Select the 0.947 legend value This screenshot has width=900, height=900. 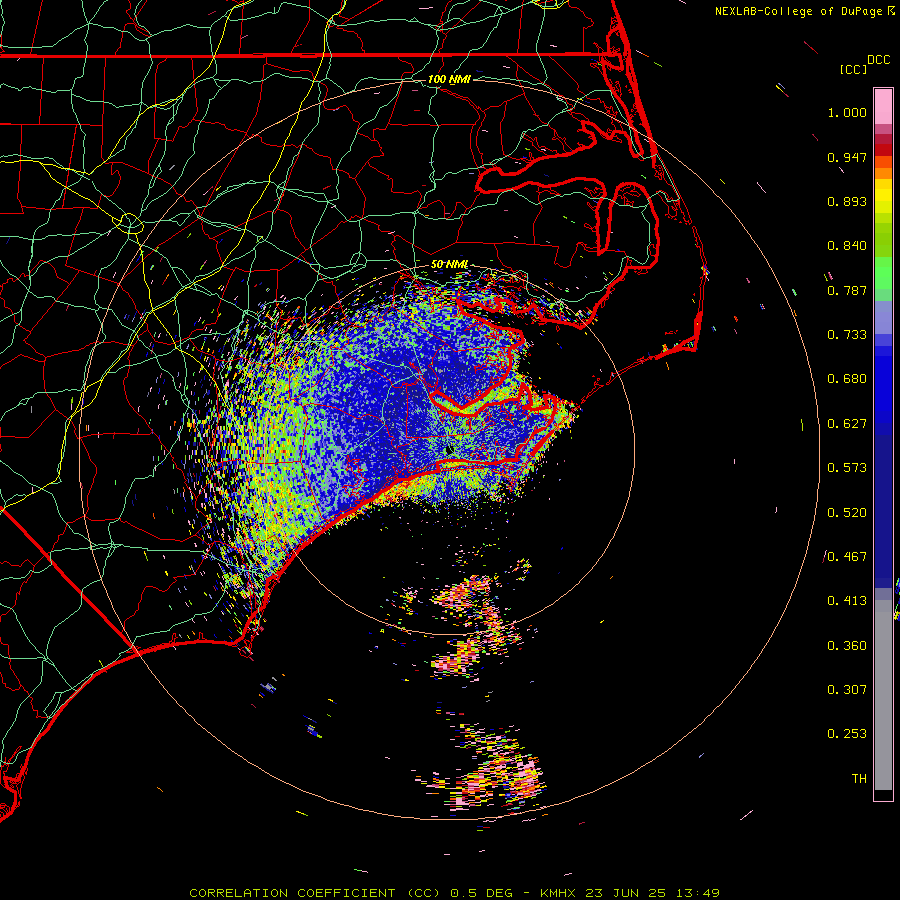tap(847, 157)
